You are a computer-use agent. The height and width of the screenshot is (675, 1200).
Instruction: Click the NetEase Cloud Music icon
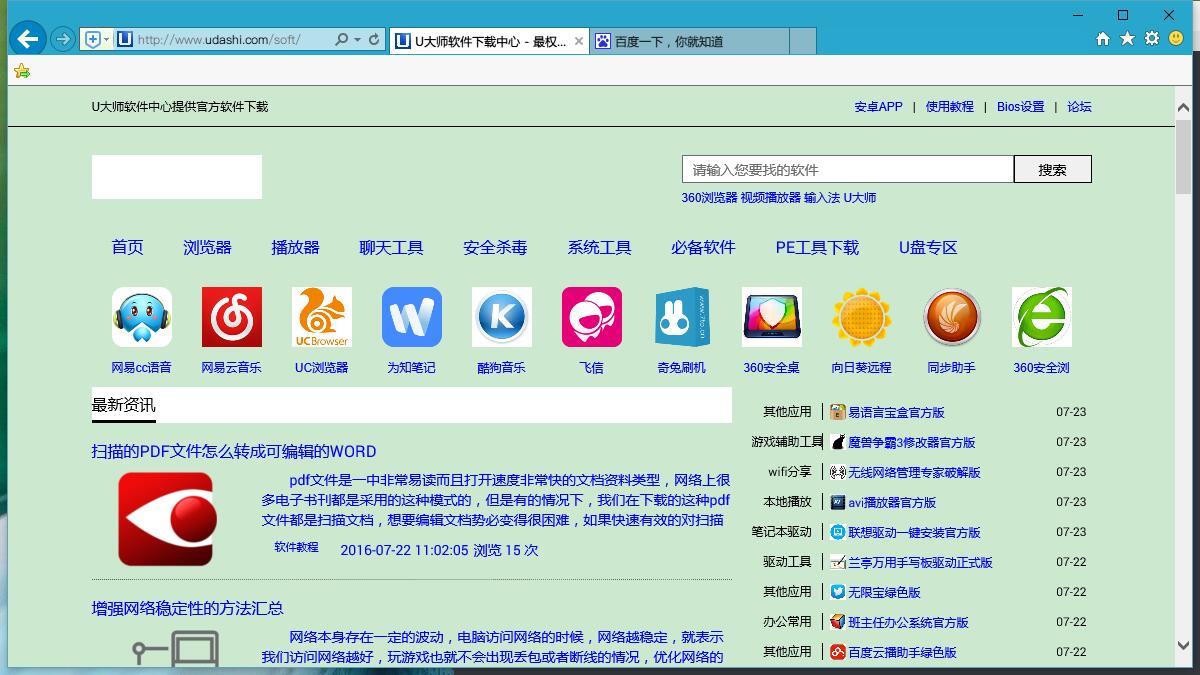click(231, 317)
